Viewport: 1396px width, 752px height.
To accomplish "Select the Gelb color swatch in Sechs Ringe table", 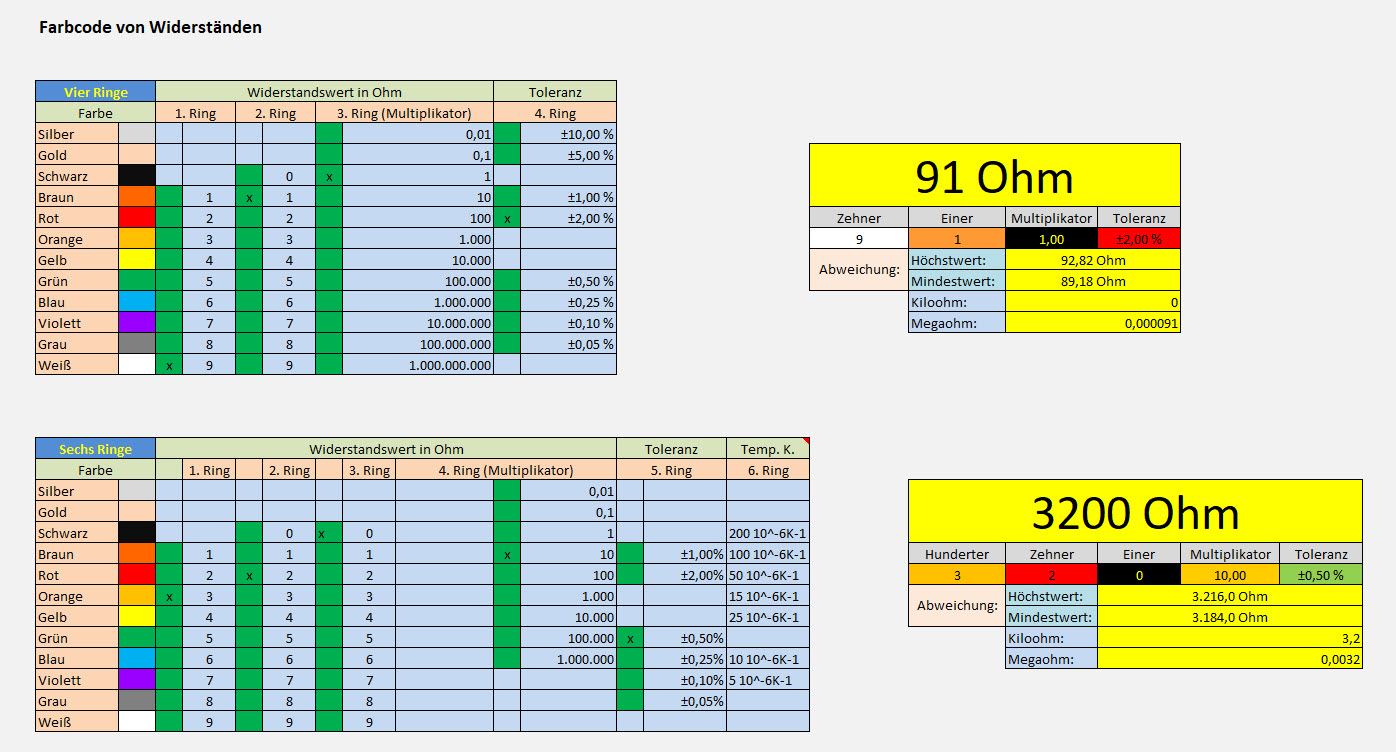I will pyautogui.click(x=137, y=618).
